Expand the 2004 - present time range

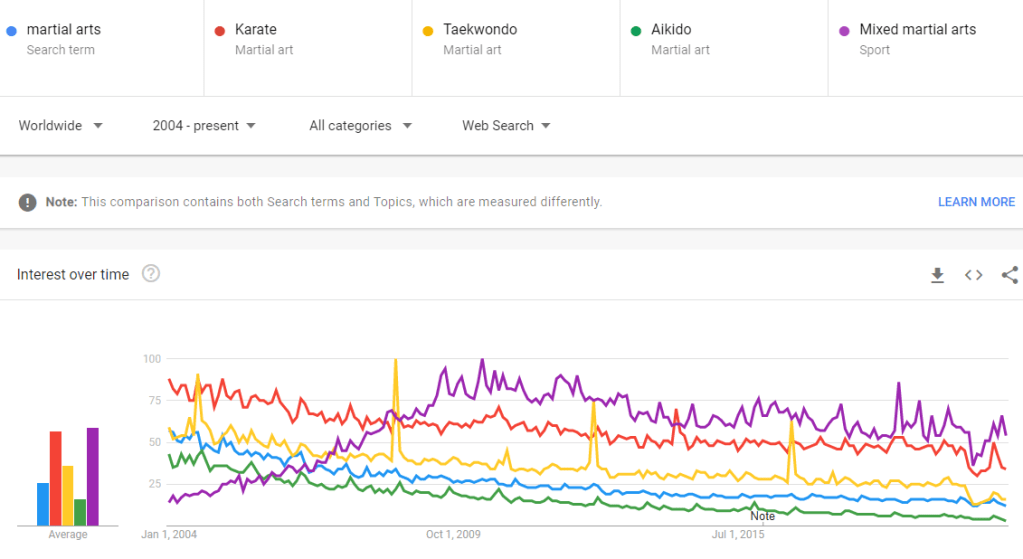coord(204,126)
